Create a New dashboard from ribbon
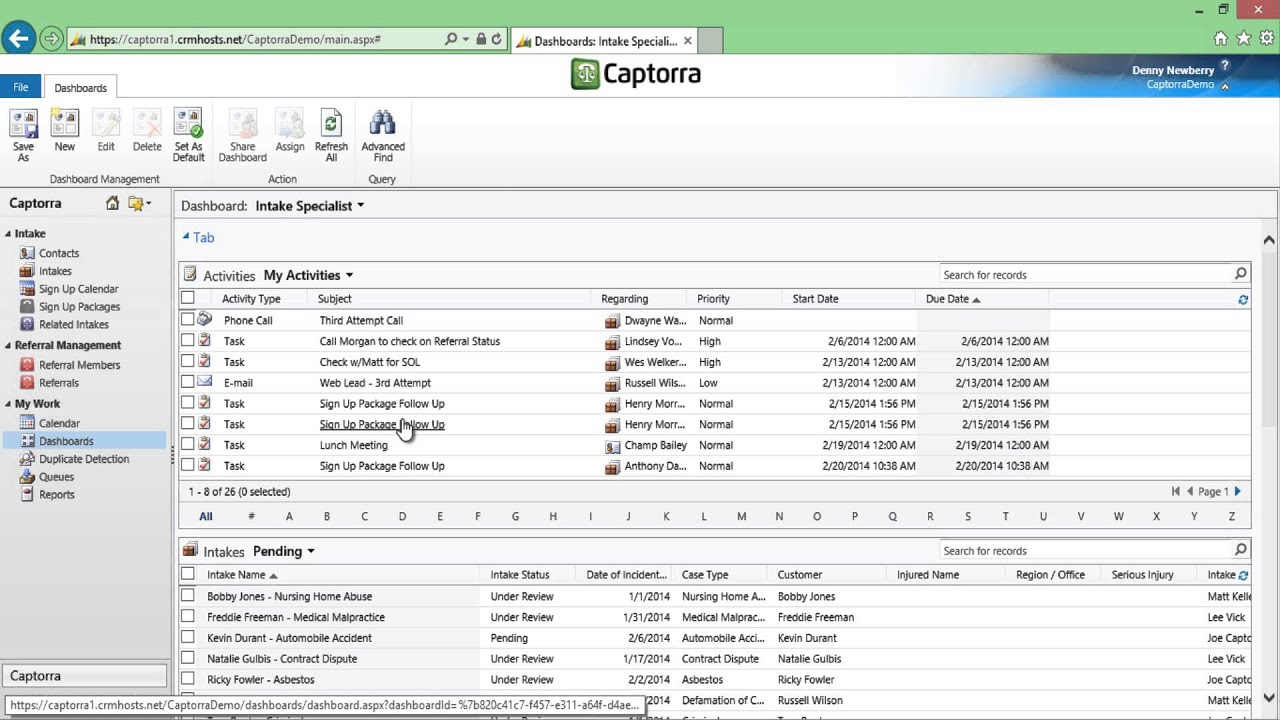 pyautogui.click(x=64, y=132)
